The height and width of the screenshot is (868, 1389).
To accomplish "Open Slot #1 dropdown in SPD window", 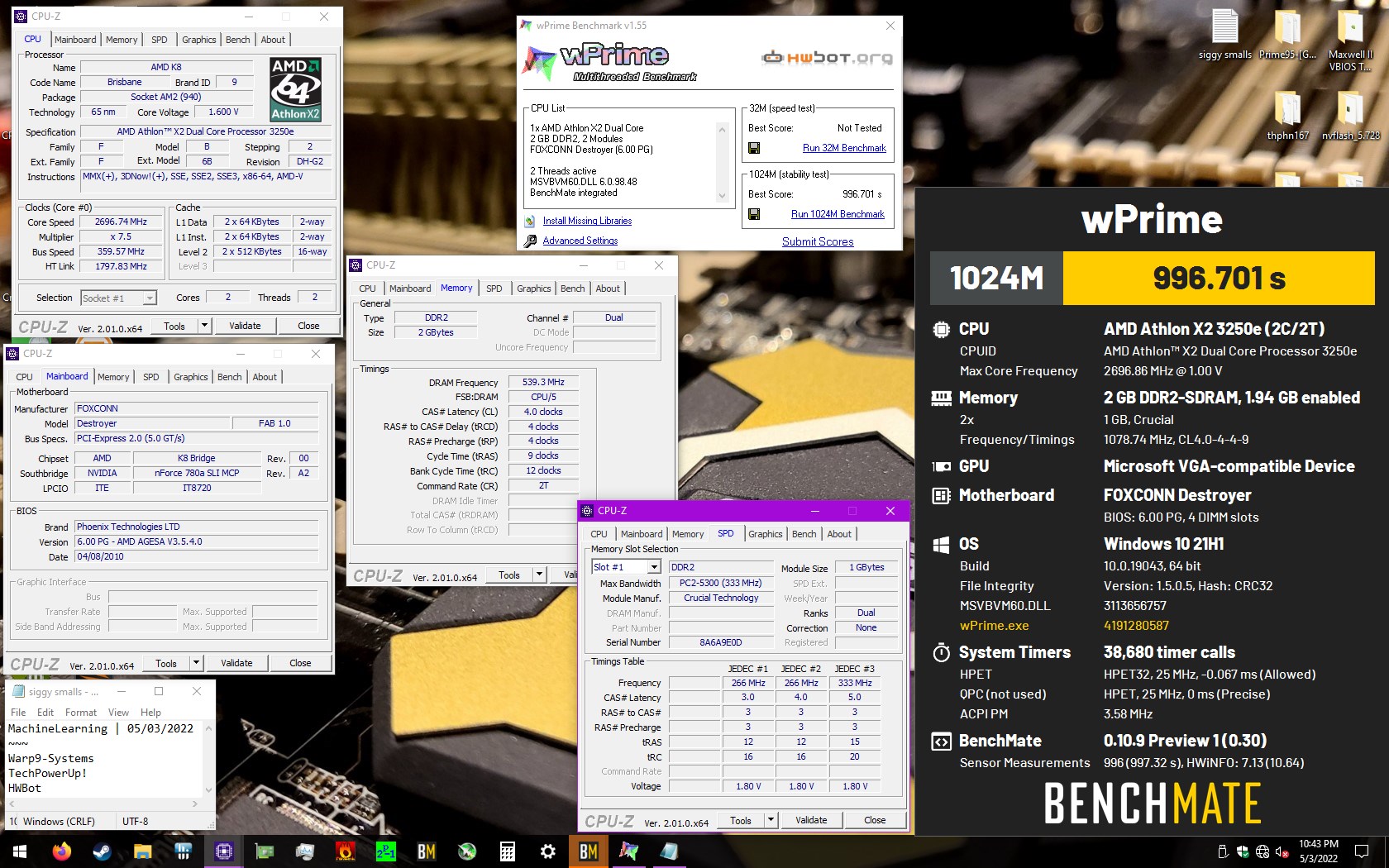I will pyautogui.click(x=654, y=567).
